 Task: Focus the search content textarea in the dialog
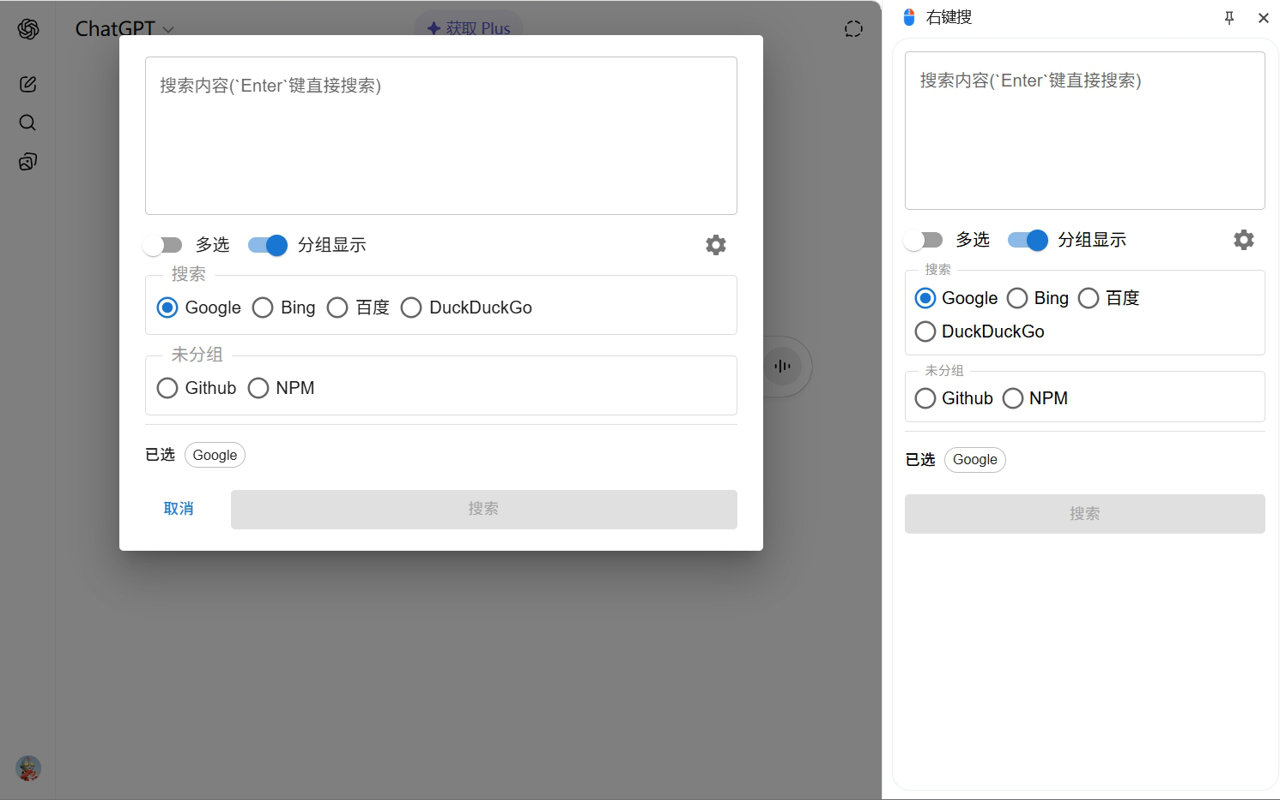click(x=441, y=135)
